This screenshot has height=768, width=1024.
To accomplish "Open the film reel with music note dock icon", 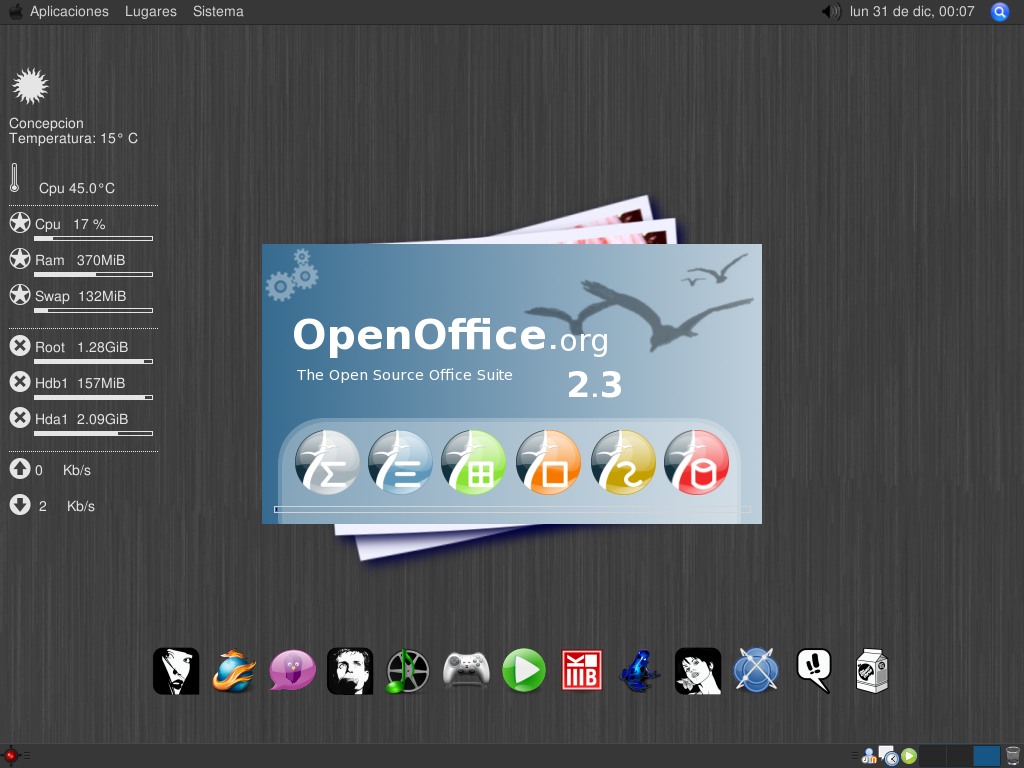I will [x=408, y=671].
